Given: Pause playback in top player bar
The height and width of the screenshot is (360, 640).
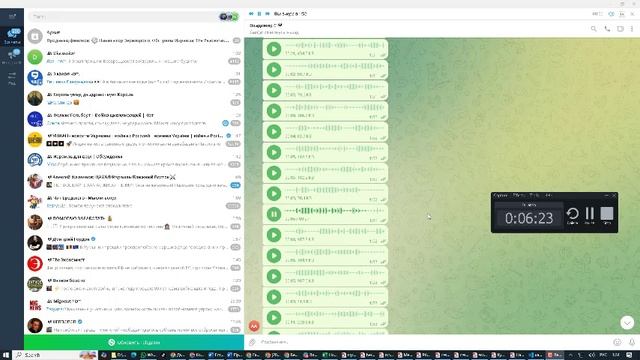Looking at the screenshot, I should [x=259, y=14].
